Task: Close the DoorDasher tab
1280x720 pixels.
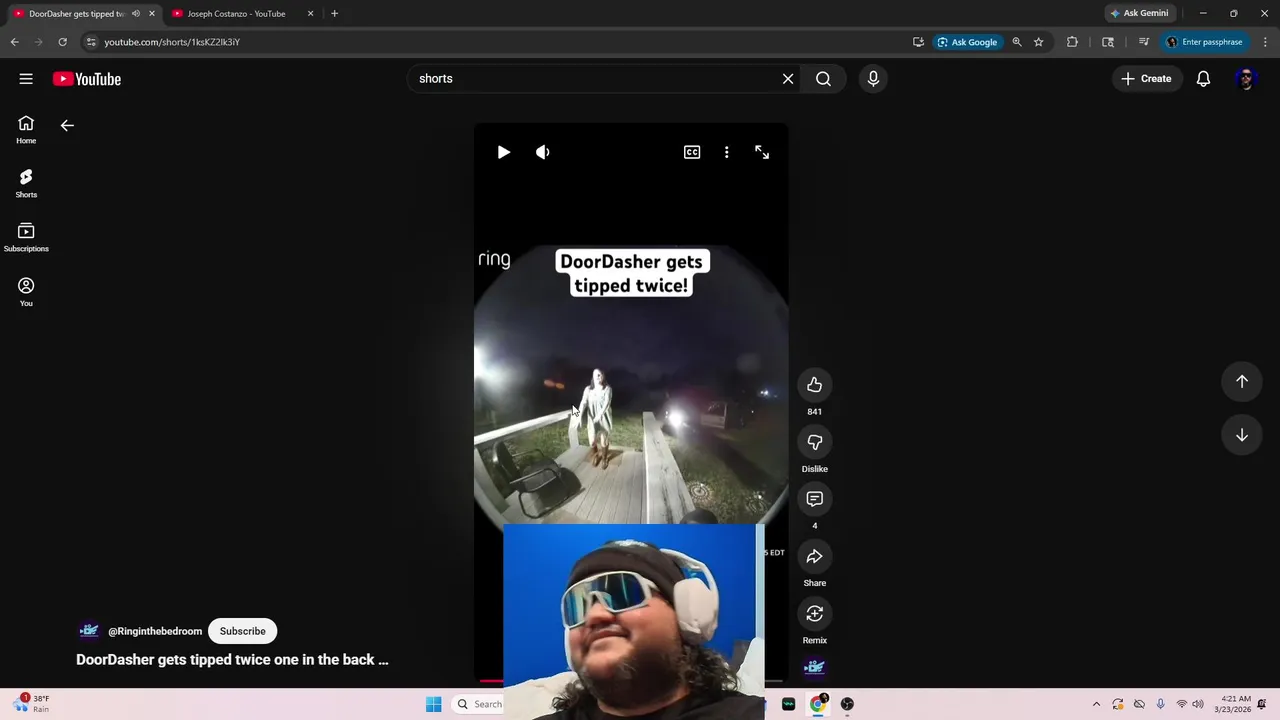Action: [x=152, y=14]
